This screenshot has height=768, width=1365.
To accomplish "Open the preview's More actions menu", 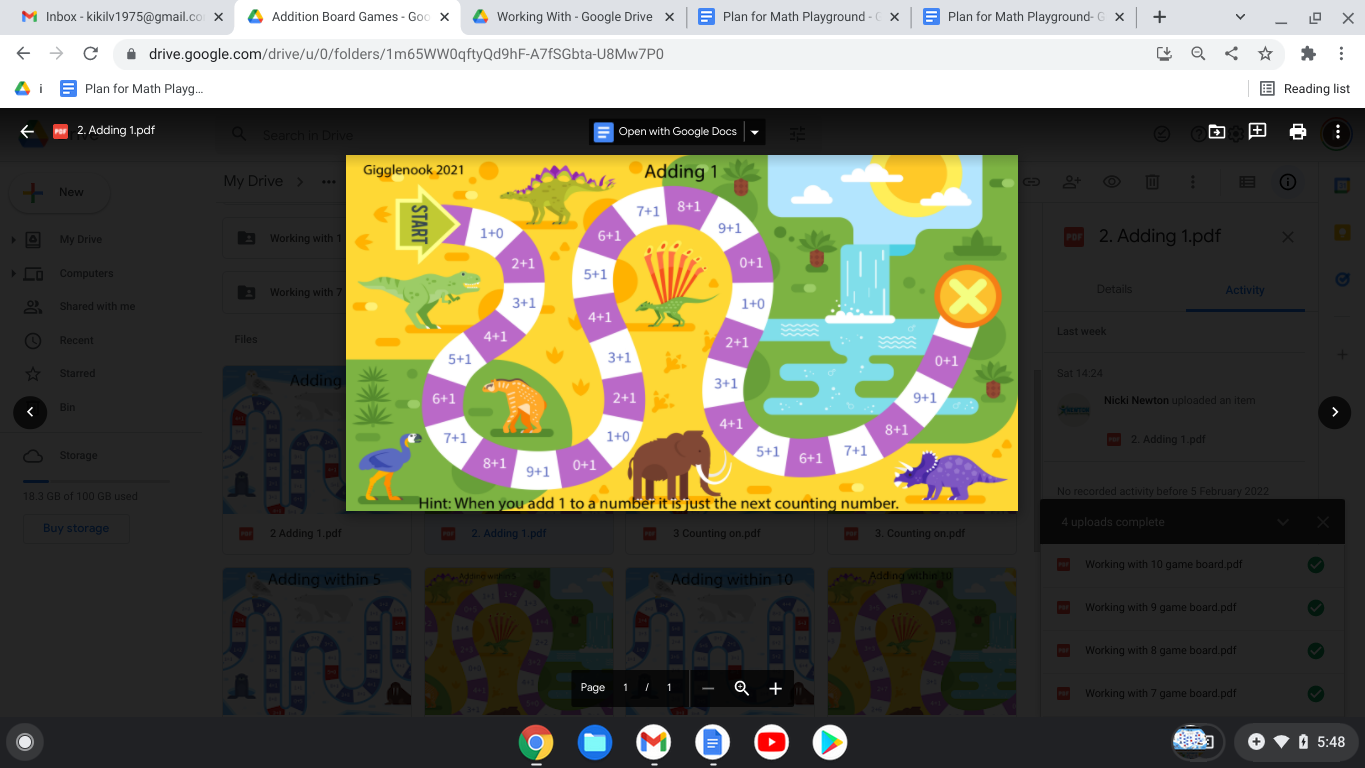I will pos(1338,131).
